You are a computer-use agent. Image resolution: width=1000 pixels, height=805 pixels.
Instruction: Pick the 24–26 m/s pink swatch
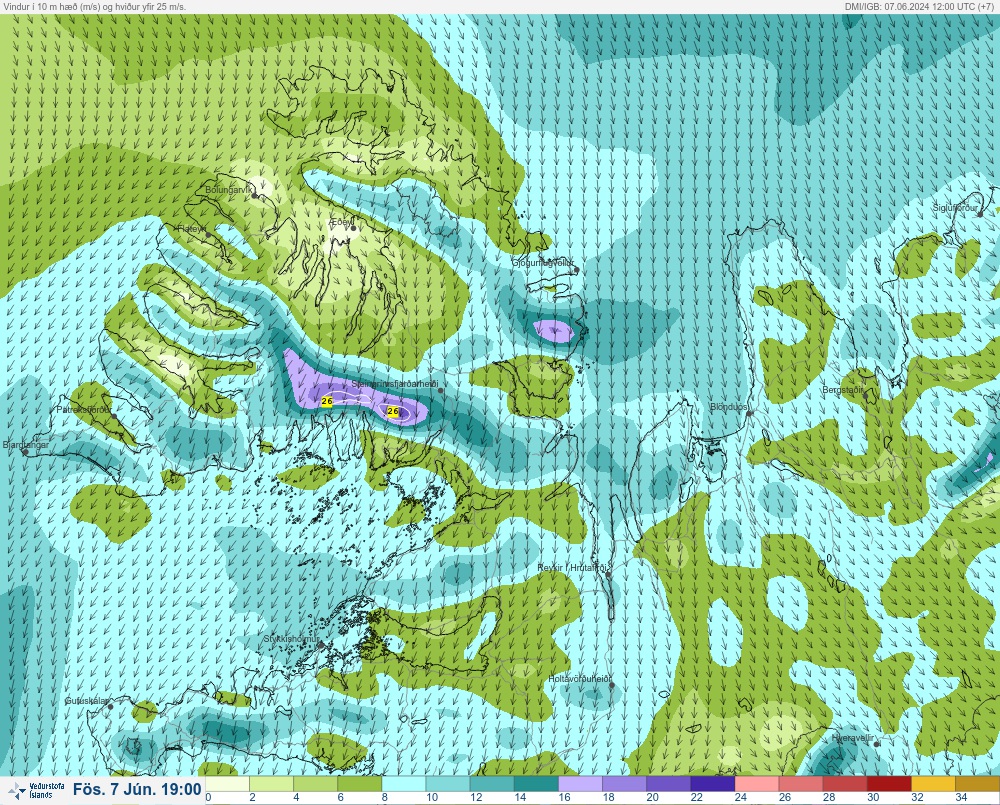click(x=757, y=783)
